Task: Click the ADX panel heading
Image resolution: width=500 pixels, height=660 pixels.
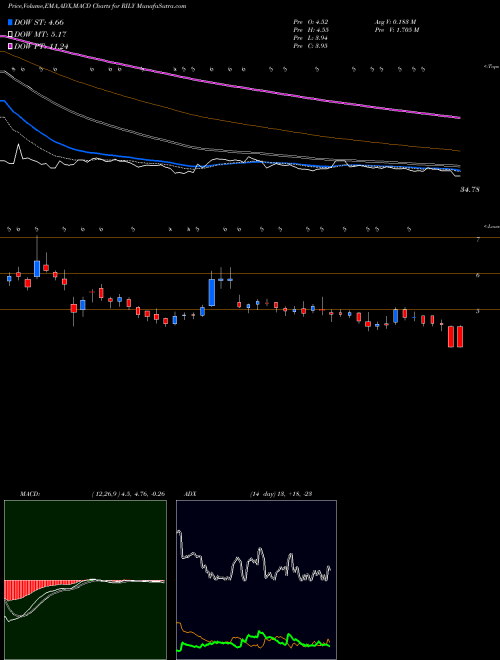Action: click(190, 494)
